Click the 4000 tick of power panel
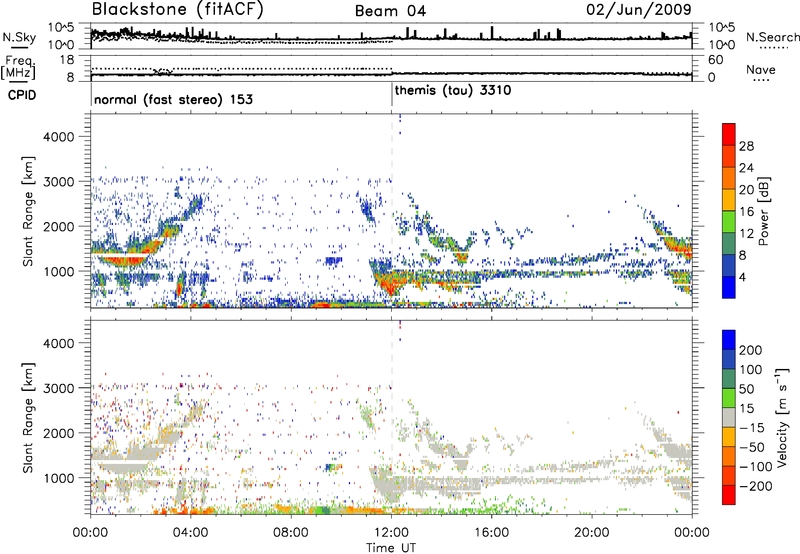 point(59,137)
